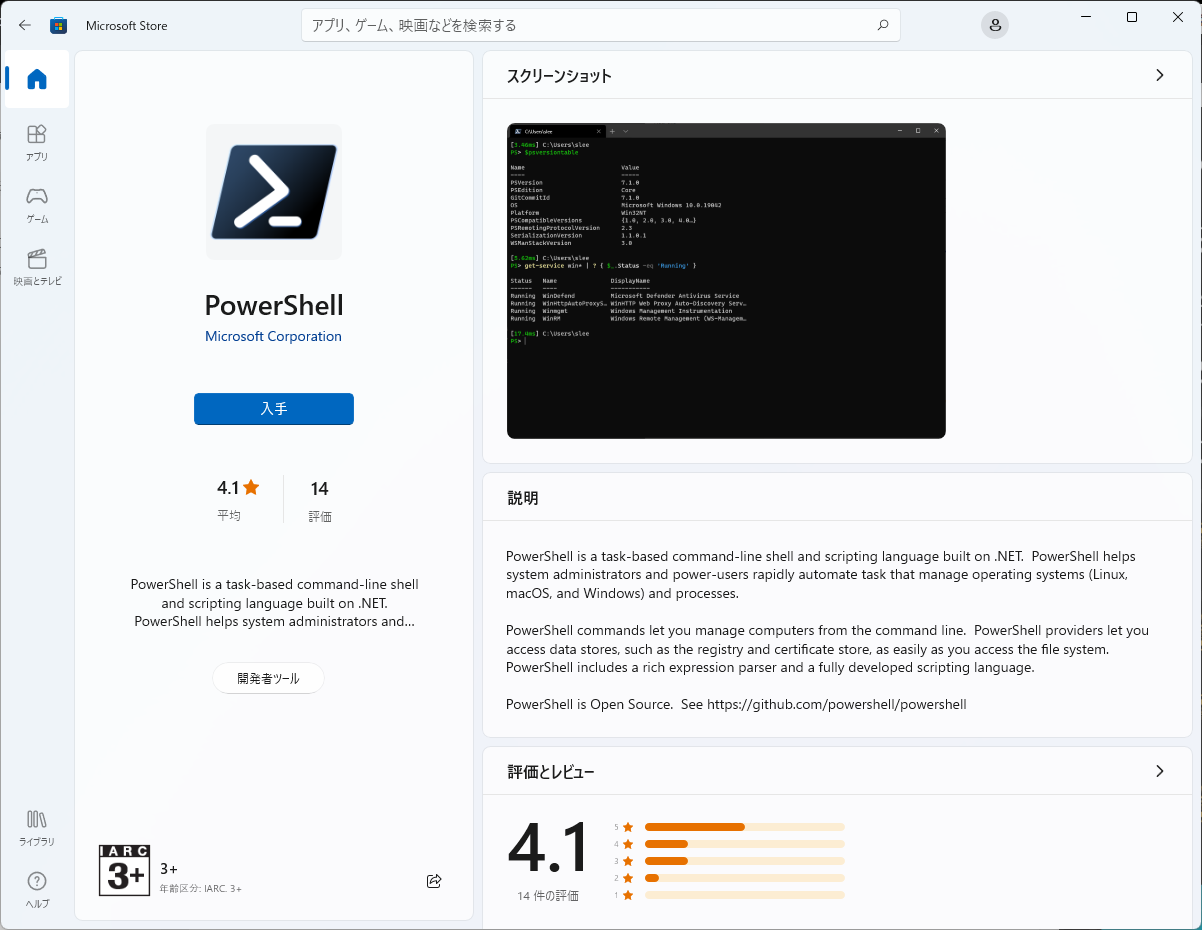Screen dimensions: 1202x930
Task: Open the アプリ section in sidebar
Action: pos(37,143)
